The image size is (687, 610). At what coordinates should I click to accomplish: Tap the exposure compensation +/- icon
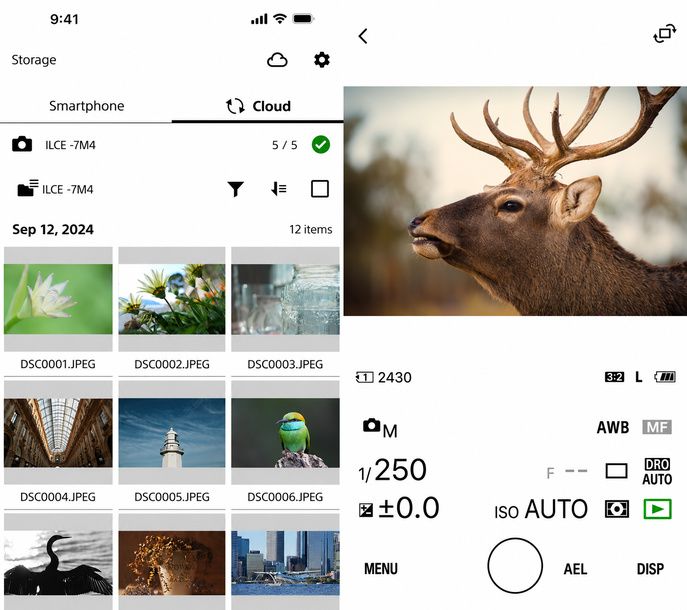click(x=366, y=510)
